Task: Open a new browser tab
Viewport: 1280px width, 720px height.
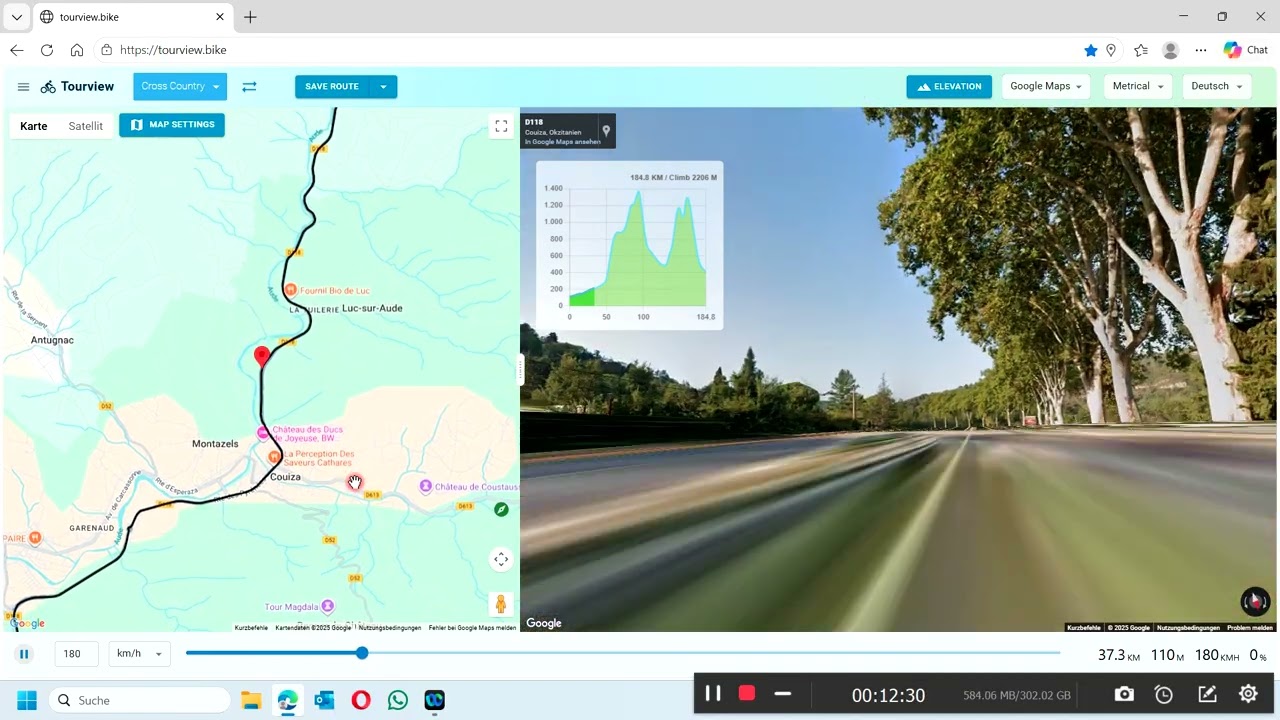Action: pos(250,17)
